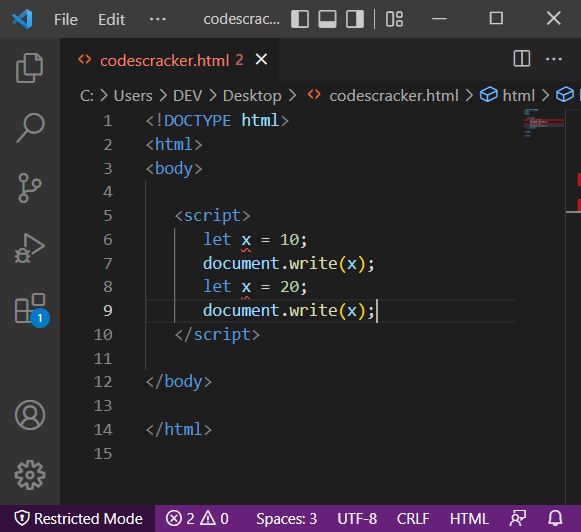Click line number 9 in the gutter

click(x=108, y=310)
